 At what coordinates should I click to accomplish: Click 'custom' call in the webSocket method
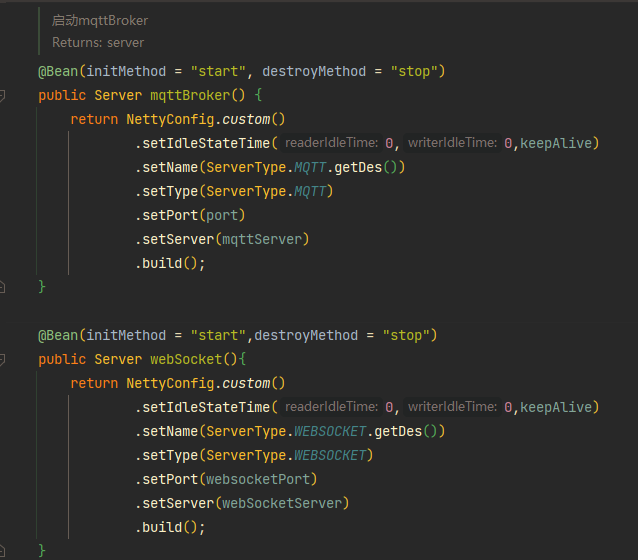(246, 383)
